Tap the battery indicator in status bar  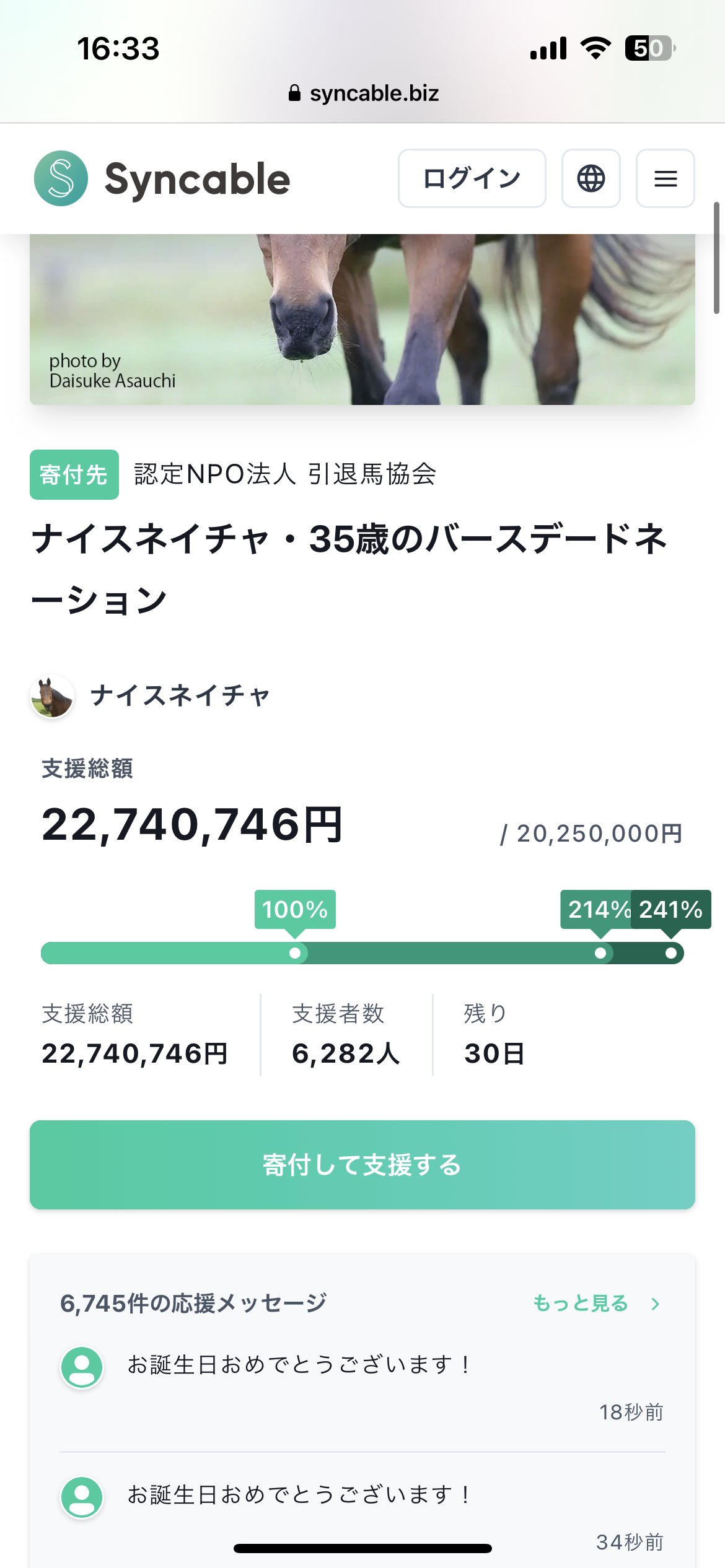coord(649,48)
